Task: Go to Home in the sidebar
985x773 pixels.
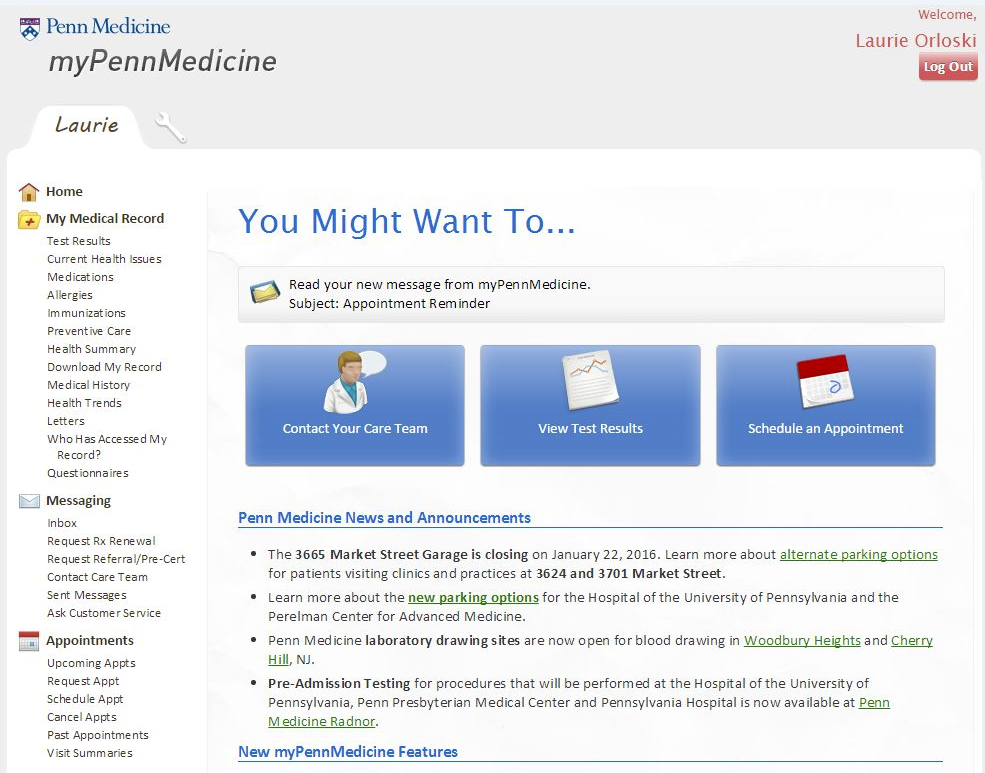Action: tap(64, 192)
